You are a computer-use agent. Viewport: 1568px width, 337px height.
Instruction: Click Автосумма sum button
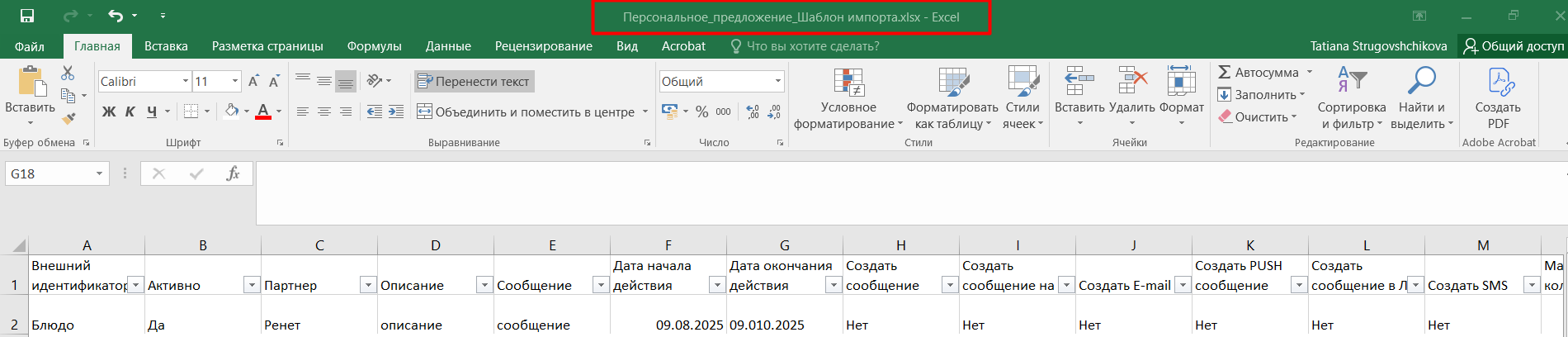coord(1259,73)
